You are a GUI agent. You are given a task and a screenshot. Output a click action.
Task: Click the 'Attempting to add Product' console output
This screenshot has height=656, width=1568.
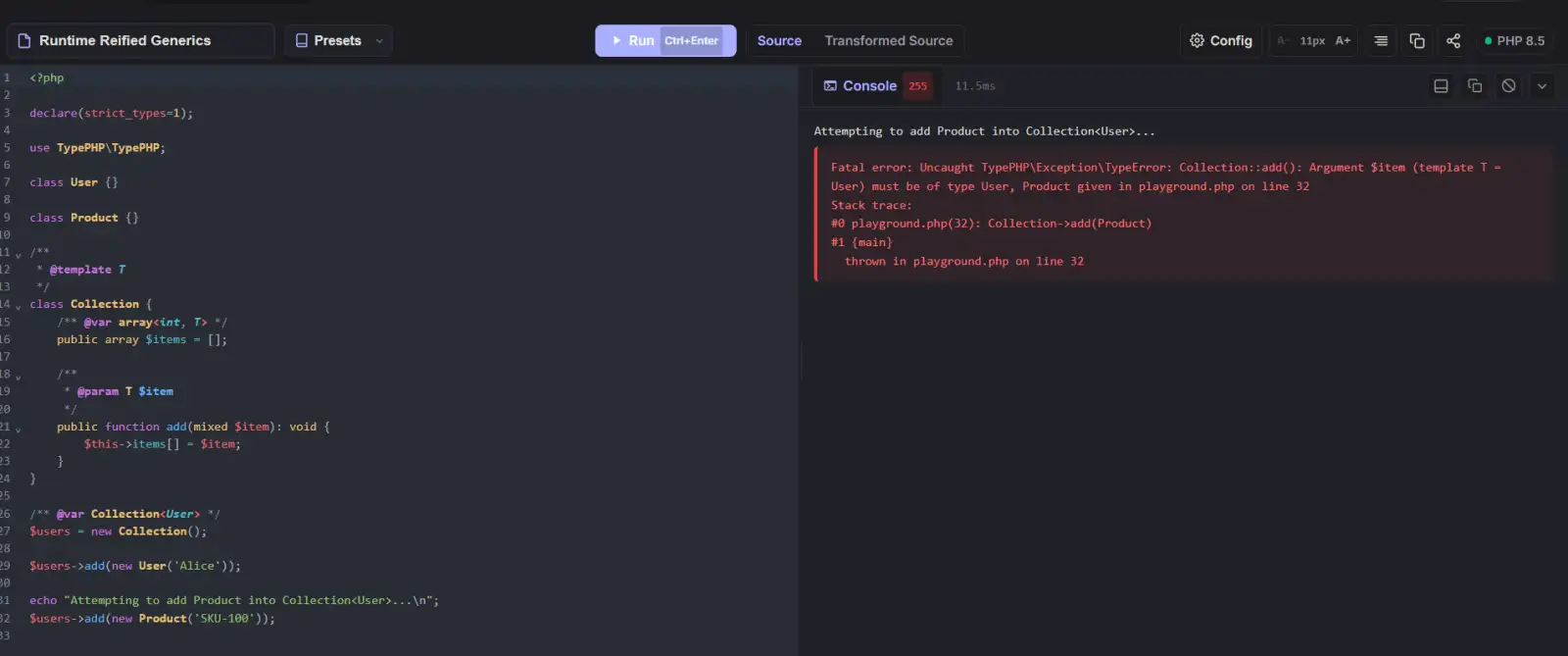tap(984, 131)
